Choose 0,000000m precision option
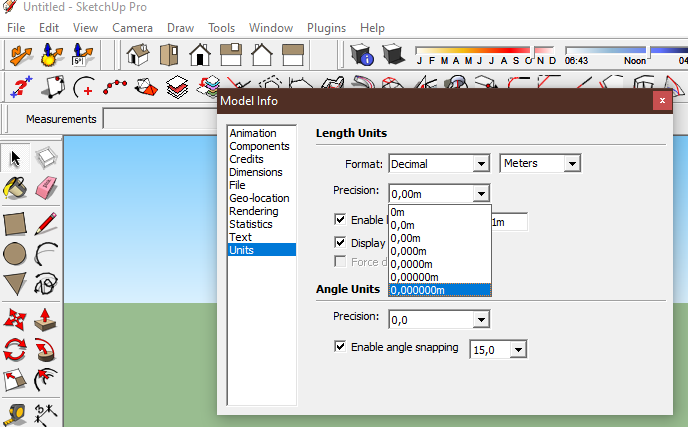This screenshot has height=427, width=688. pyautogui.click(x=440, y=290)
